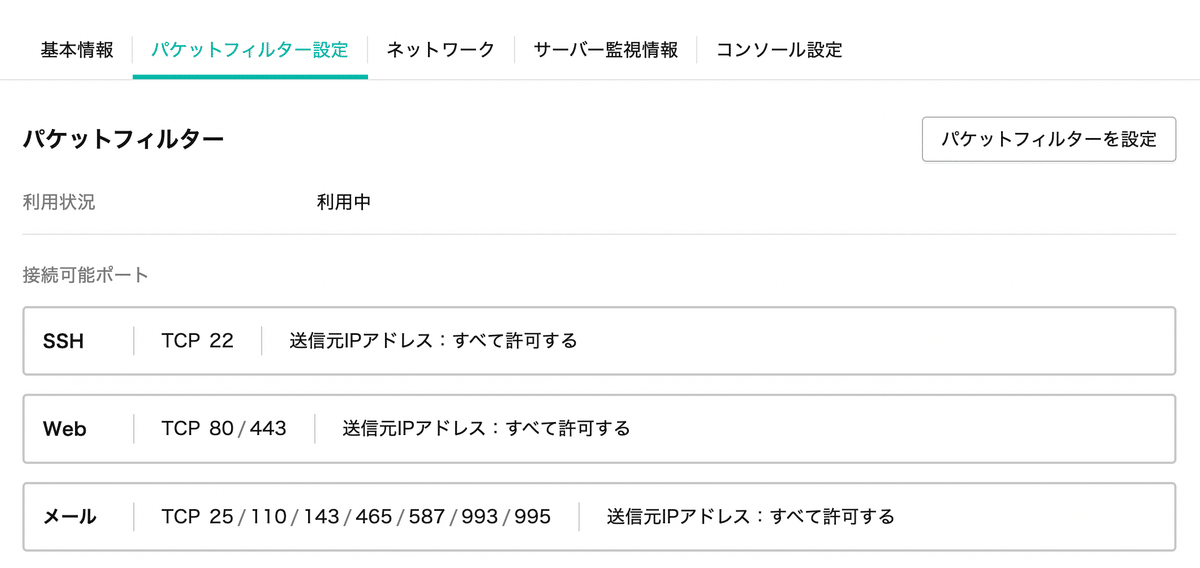Viewport: 1200px width, 568px height.
Task: Click the 利用状況 label
Action: (x=59, y=202)
